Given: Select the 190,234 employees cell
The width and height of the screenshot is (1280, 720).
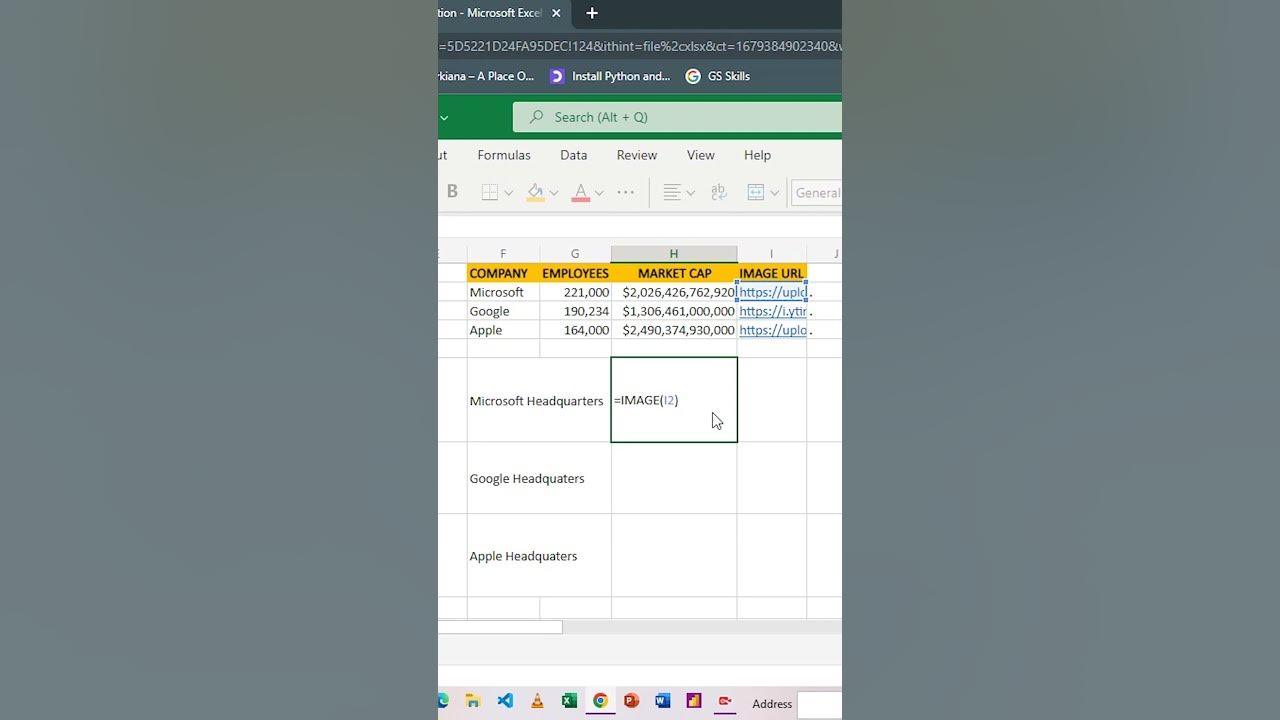Looking at the screenshot, I should (x=575, y=311).
